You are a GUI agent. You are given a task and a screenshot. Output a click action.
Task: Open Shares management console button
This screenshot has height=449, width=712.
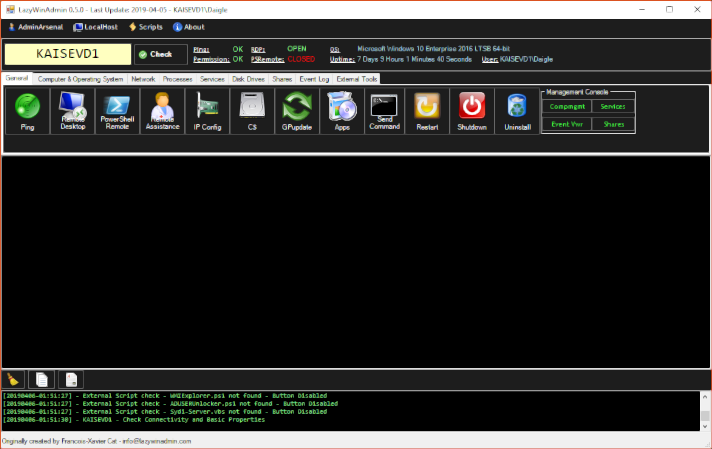coord(613,124)
